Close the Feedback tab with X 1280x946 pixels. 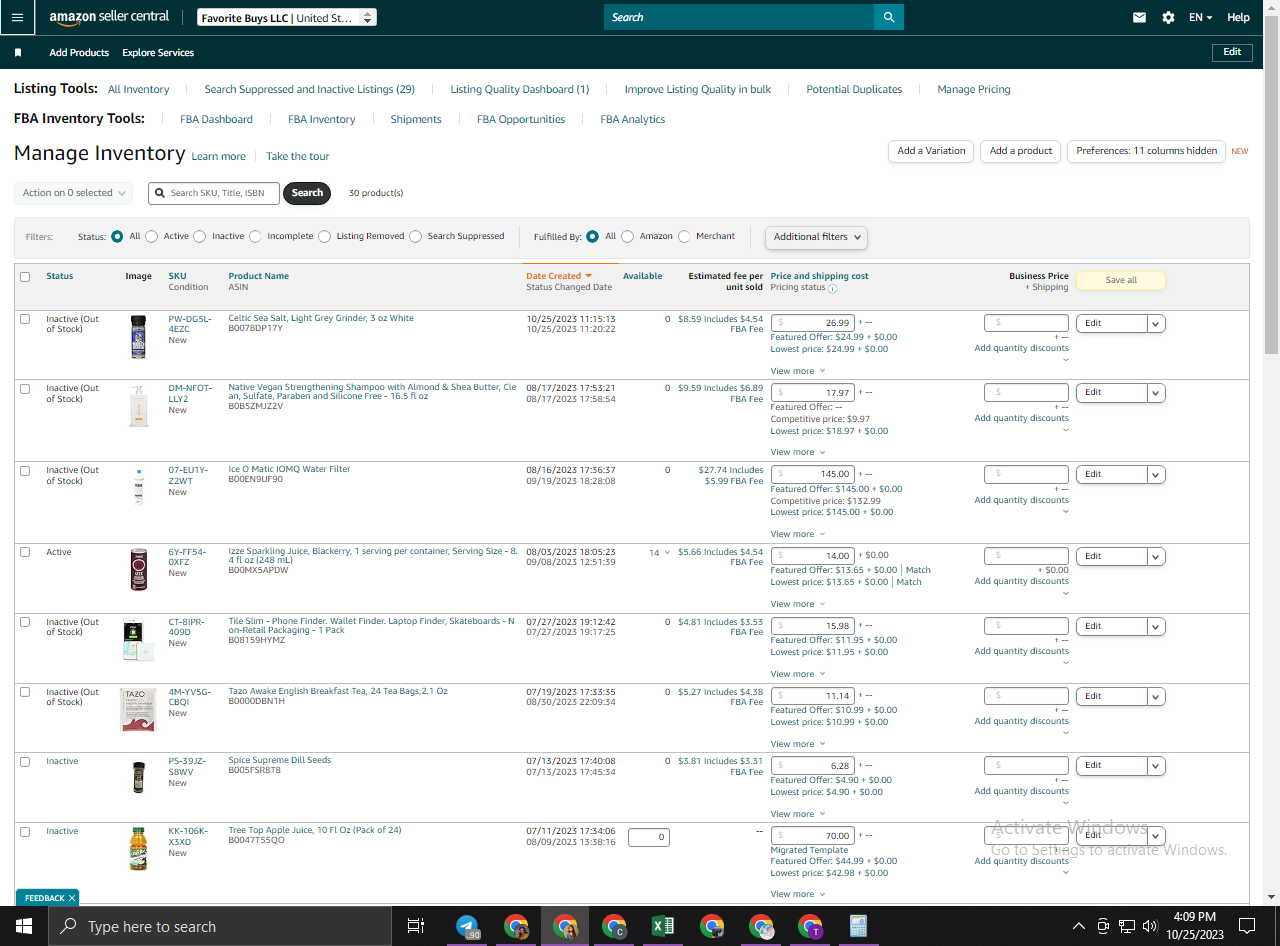point(71,898)
